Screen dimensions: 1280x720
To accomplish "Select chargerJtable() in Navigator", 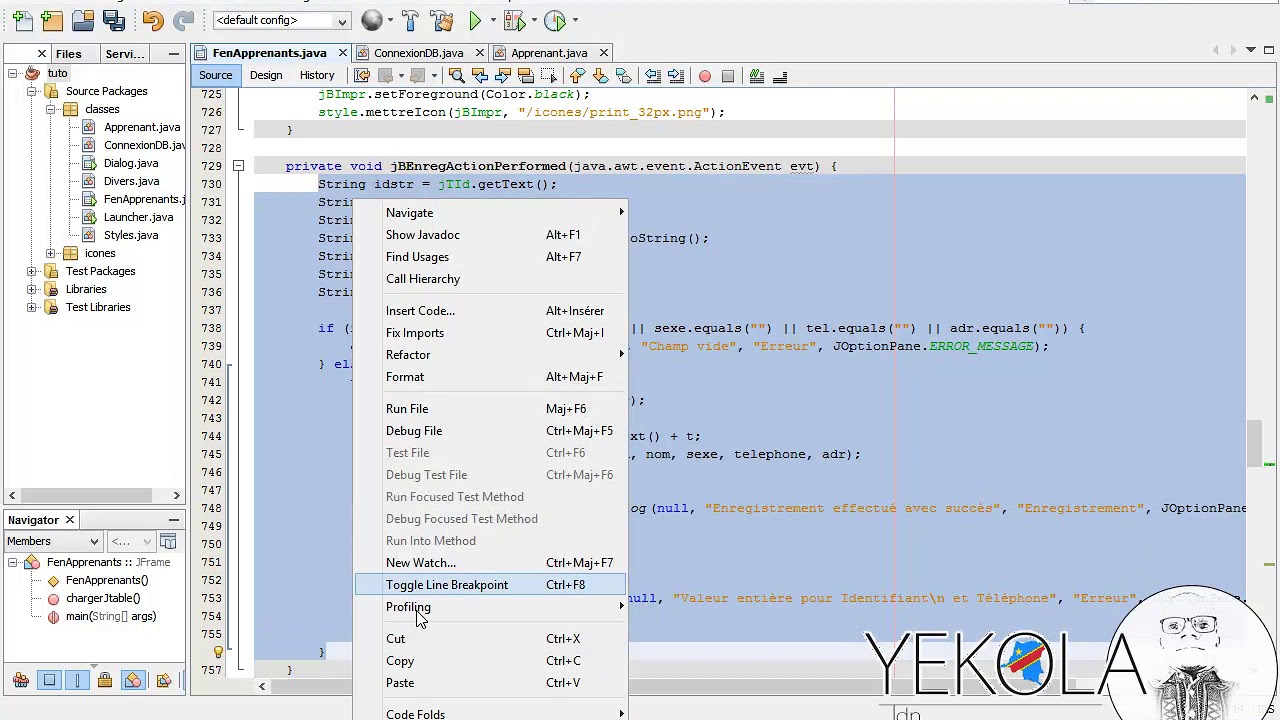I will tap(103, 598).
